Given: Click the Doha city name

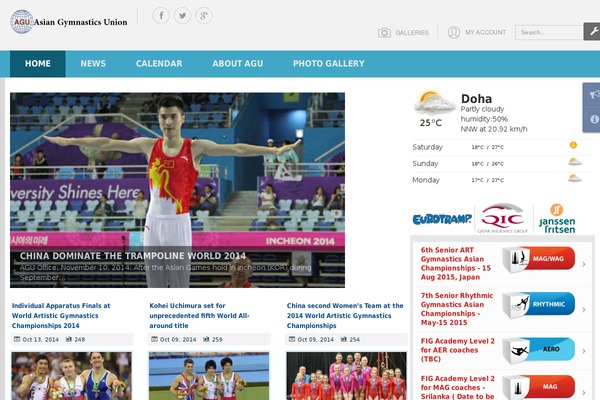Looking at the screenshot, I should [476, 99].
